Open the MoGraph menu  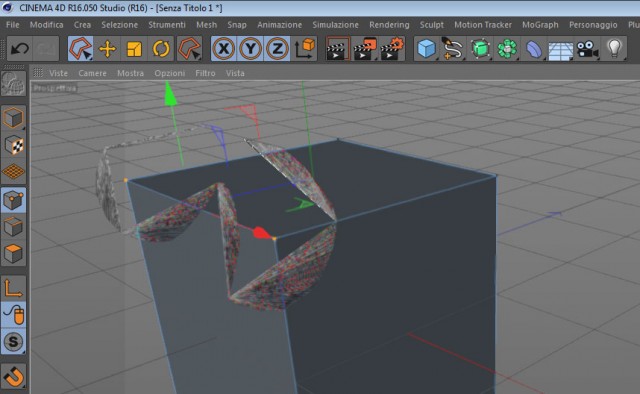point(540,25)
